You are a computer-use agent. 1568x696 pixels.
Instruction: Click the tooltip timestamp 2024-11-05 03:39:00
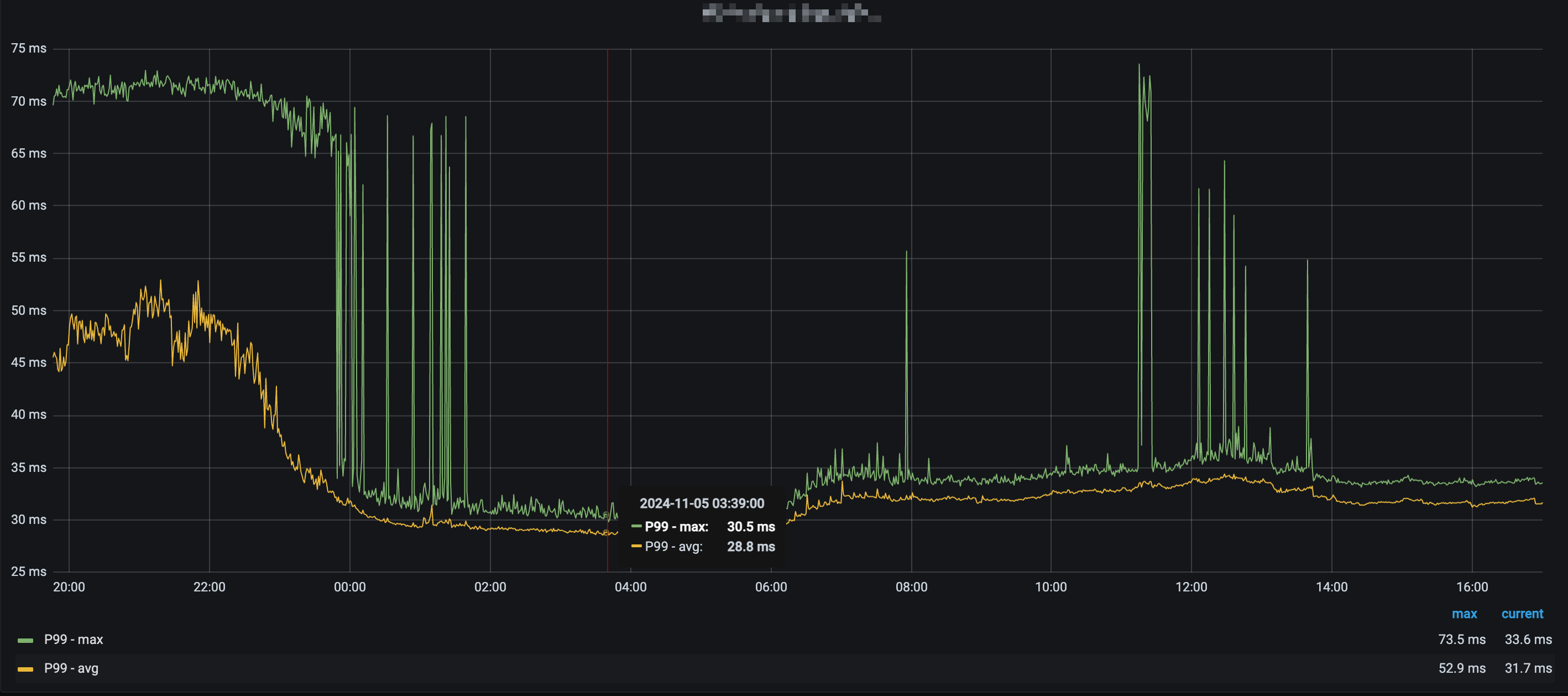702,503
